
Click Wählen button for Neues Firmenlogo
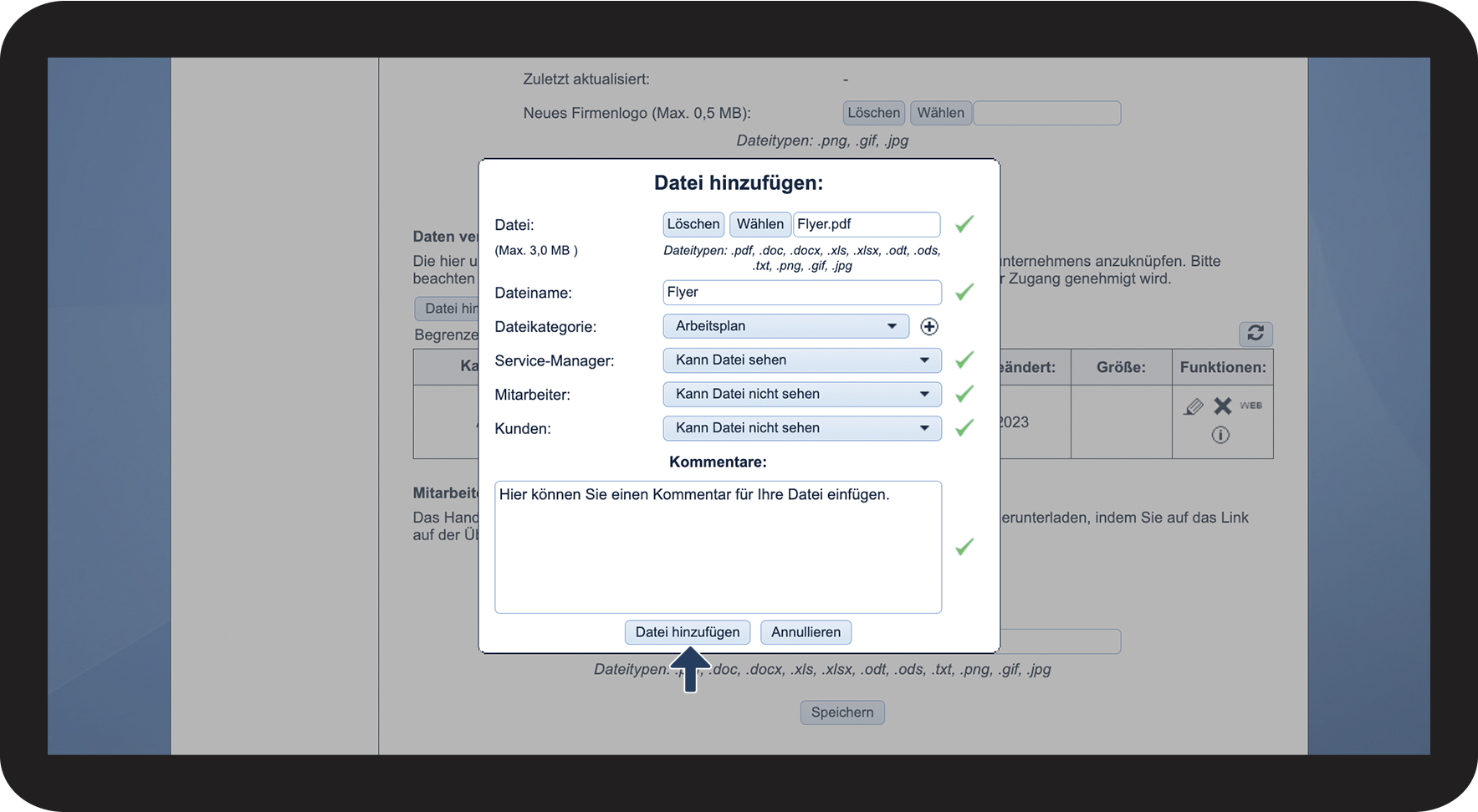pos(940,113)
